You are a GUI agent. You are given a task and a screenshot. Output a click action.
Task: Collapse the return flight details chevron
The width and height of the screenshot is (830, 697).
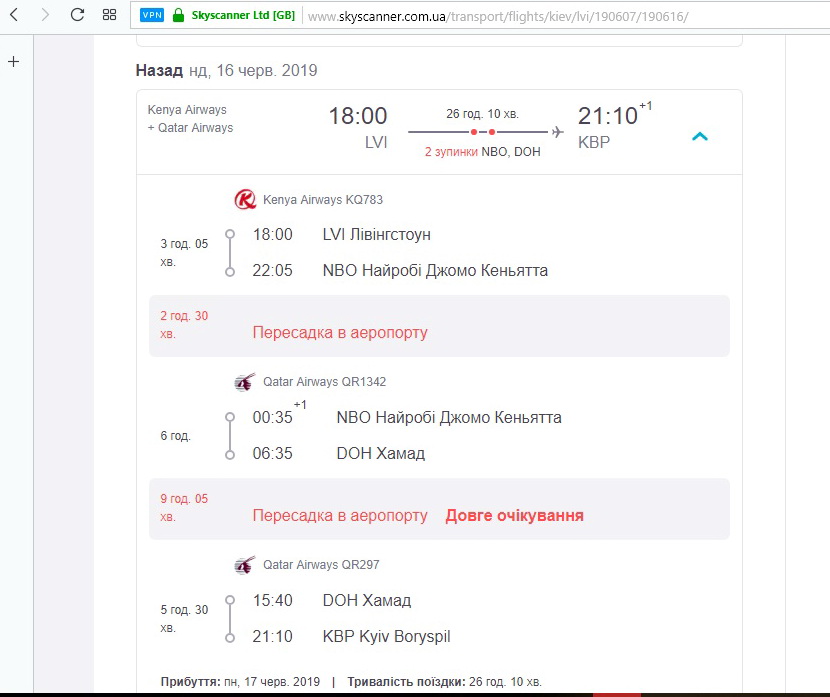click(x=700, y=137)
